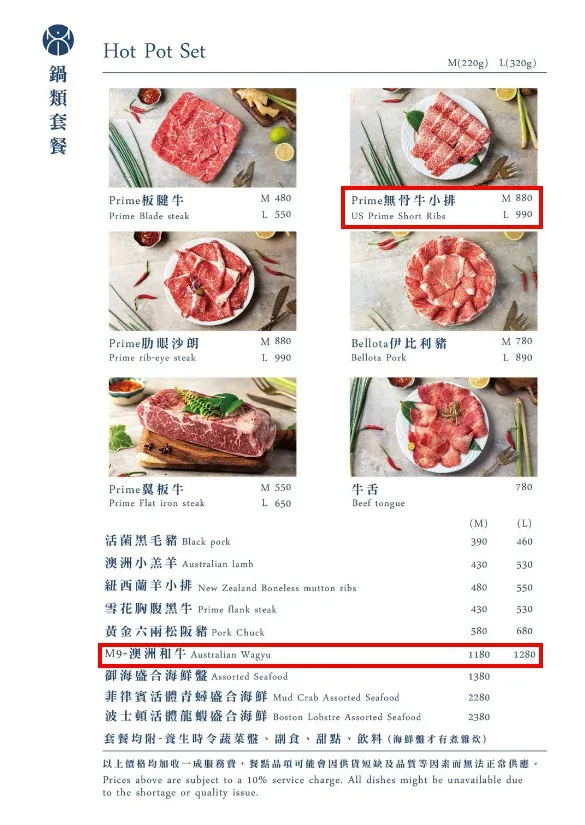
Task: Select the highlighted M9 Australian Wagyu row
Action: [320, 655]
